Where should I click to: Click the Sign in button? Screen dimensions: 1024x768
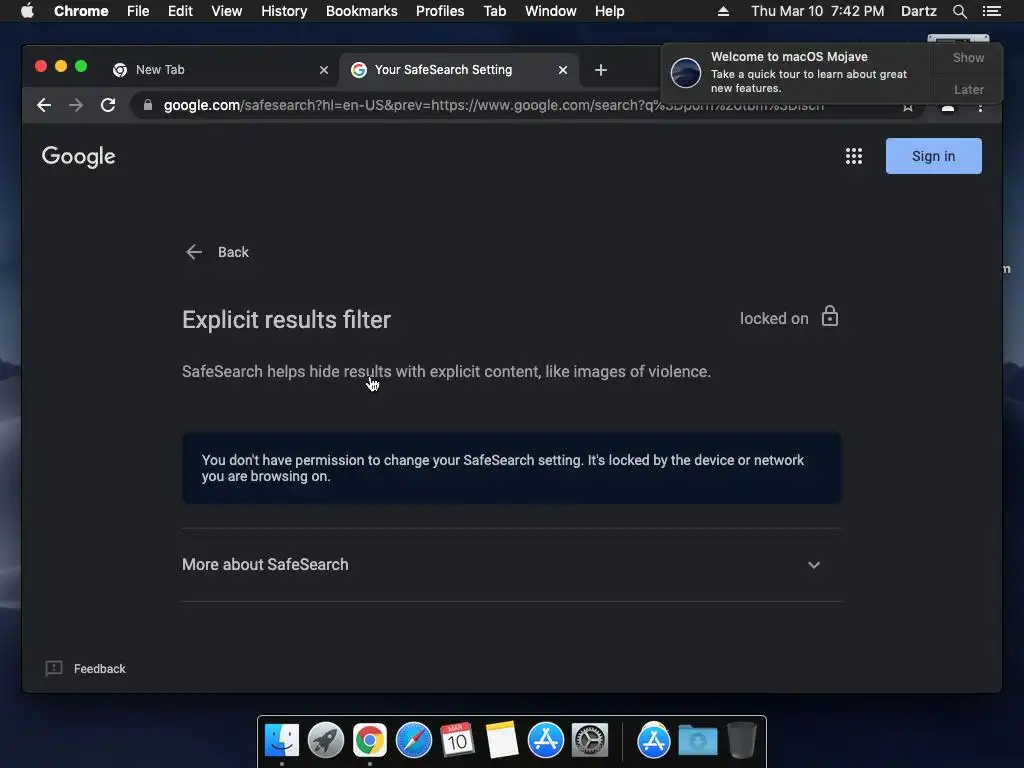coord(933,156)
